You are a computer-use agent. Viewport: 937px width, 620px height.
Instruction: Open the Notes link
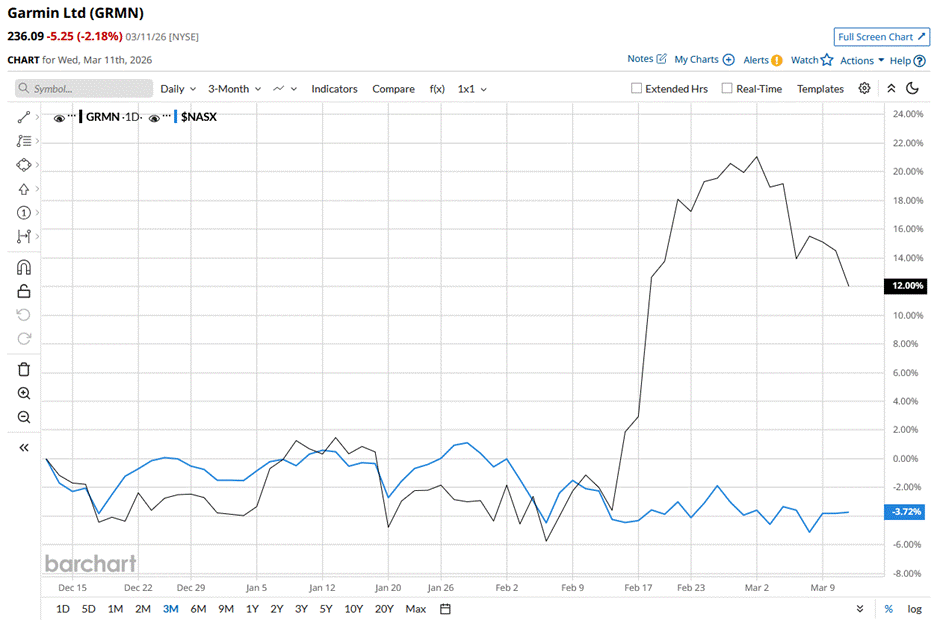[640, 59]
